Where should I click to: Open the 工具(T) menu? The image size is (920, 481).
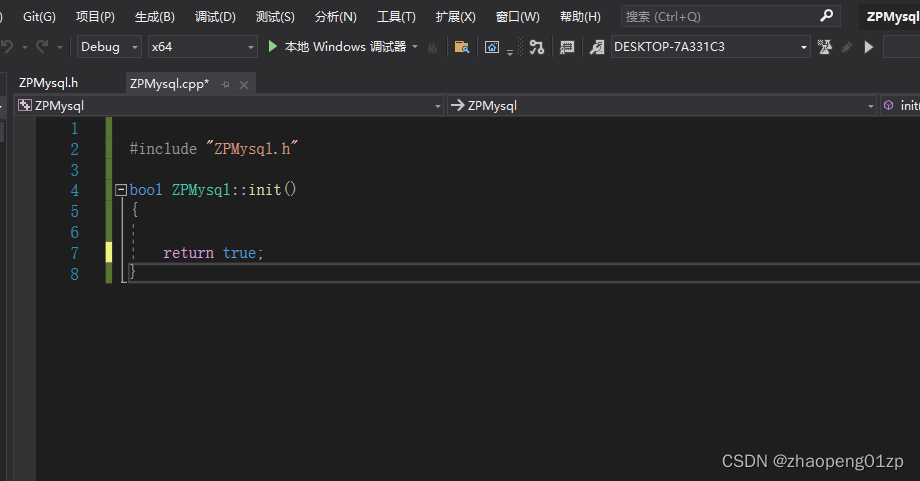point(395,16)
